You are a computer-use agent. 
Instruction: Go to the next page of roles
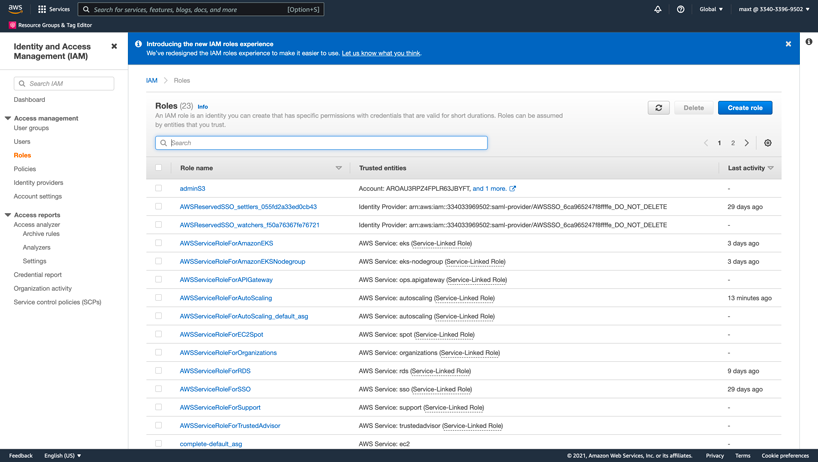point(747,143)
